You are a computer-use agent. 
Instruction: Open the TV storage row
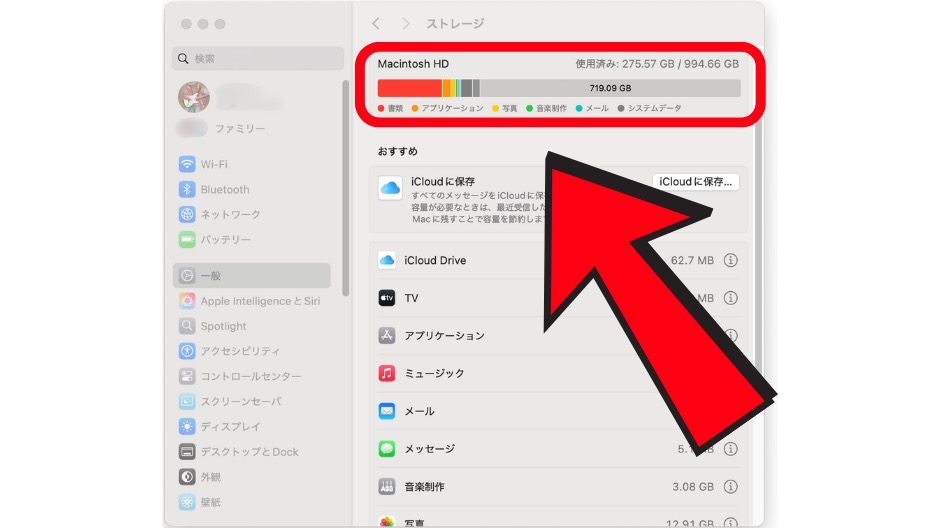[x=558, y=298]
